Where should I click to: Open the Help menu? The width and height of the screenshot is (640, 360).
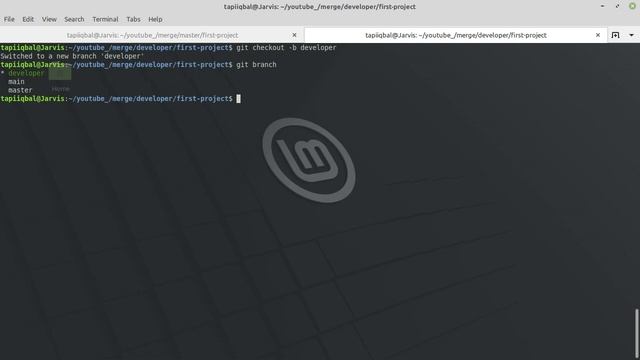(155, 19)
